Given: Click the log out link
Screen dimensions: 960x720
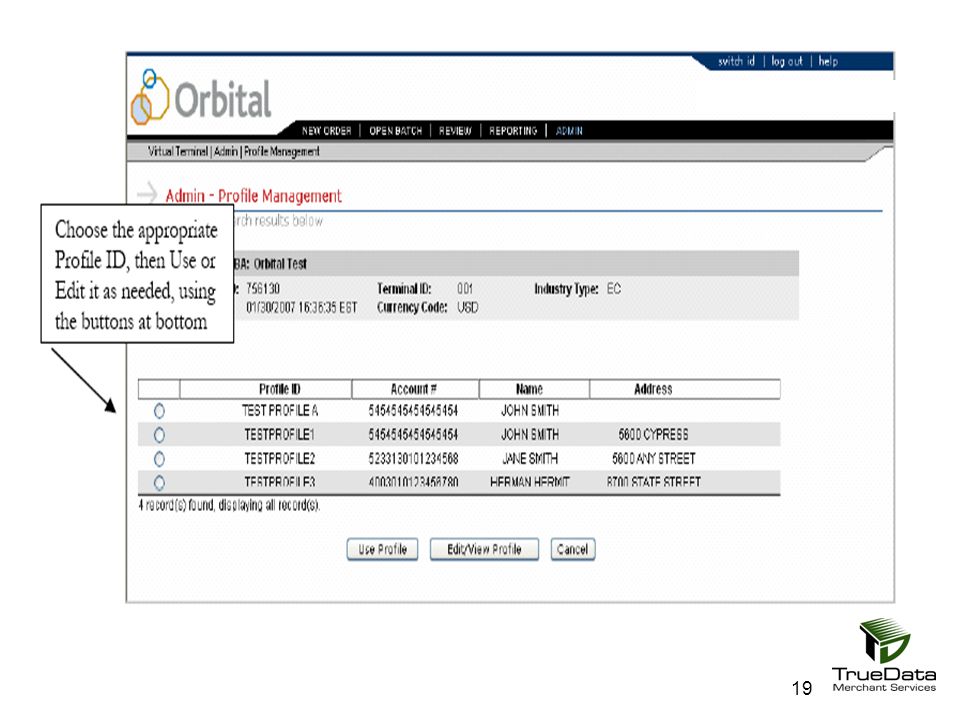Looking at the screenshot, I should pyautogui.click(x=787, y=61).
